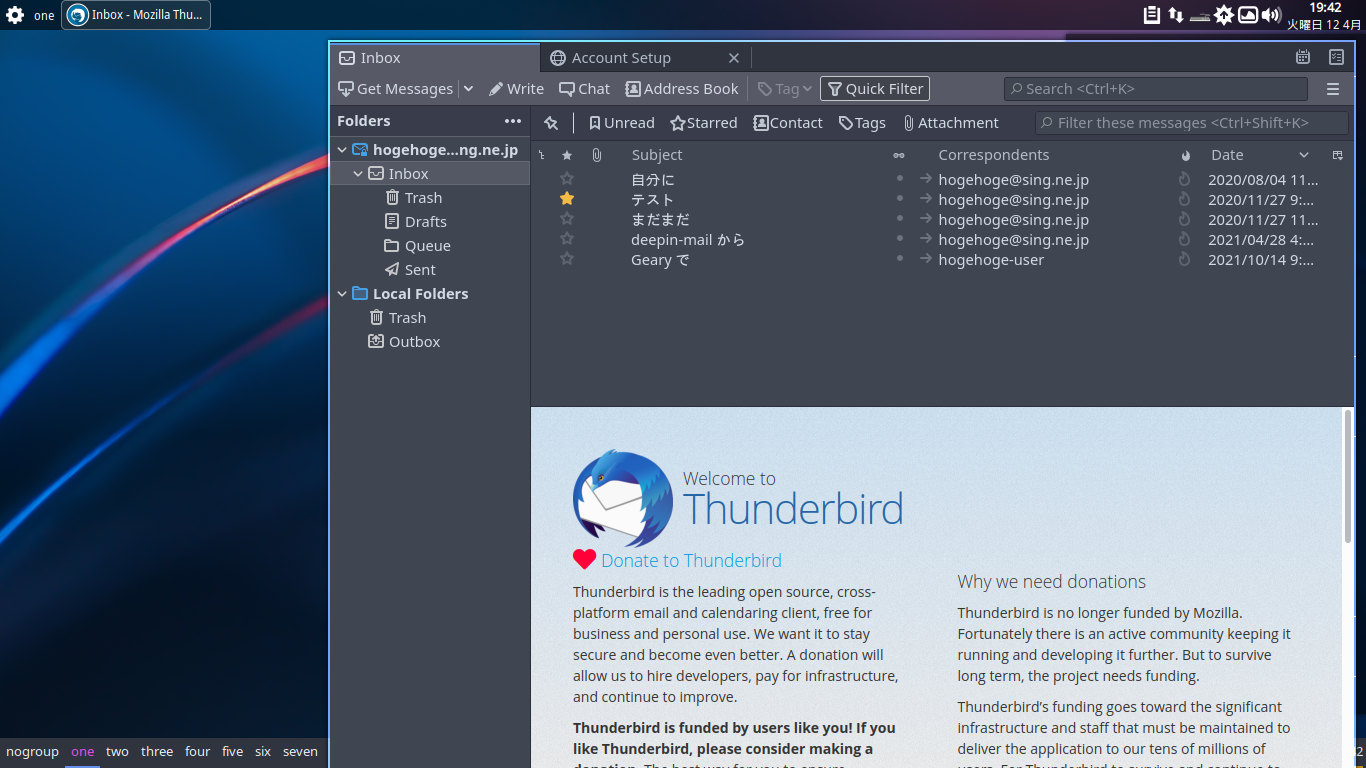Click the Get Messages button
1366x768 pixels.
coord(396,89)
